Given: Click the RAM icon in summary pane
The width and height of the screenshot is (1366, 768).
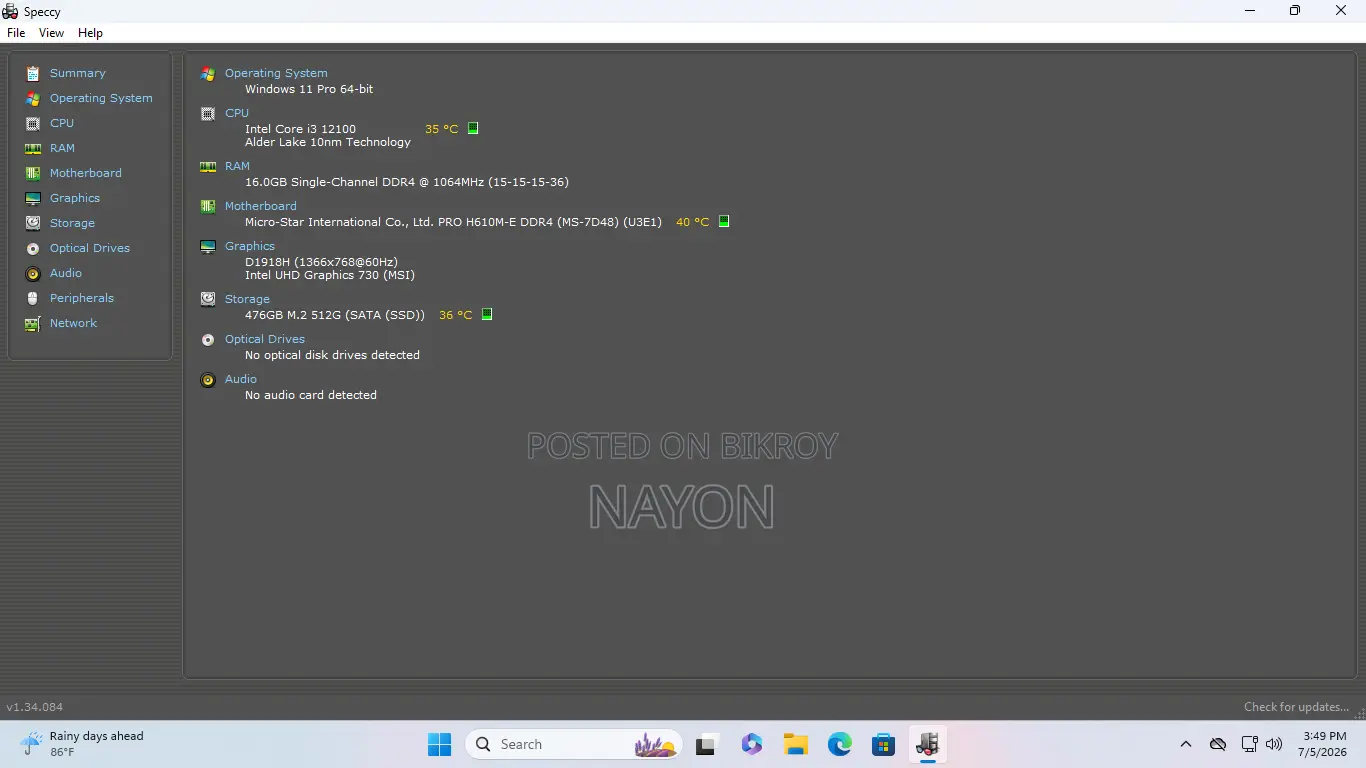Looking at the screenshot, I should (208, 167).
